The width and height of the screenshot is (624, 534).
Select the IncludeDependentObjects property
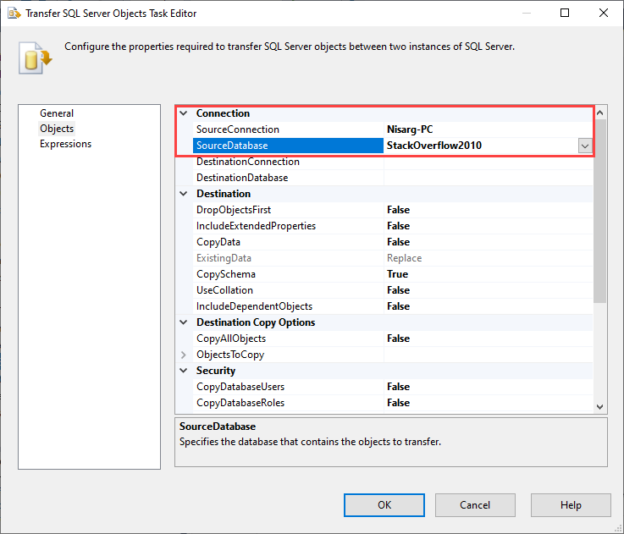[x=254, y=306]
